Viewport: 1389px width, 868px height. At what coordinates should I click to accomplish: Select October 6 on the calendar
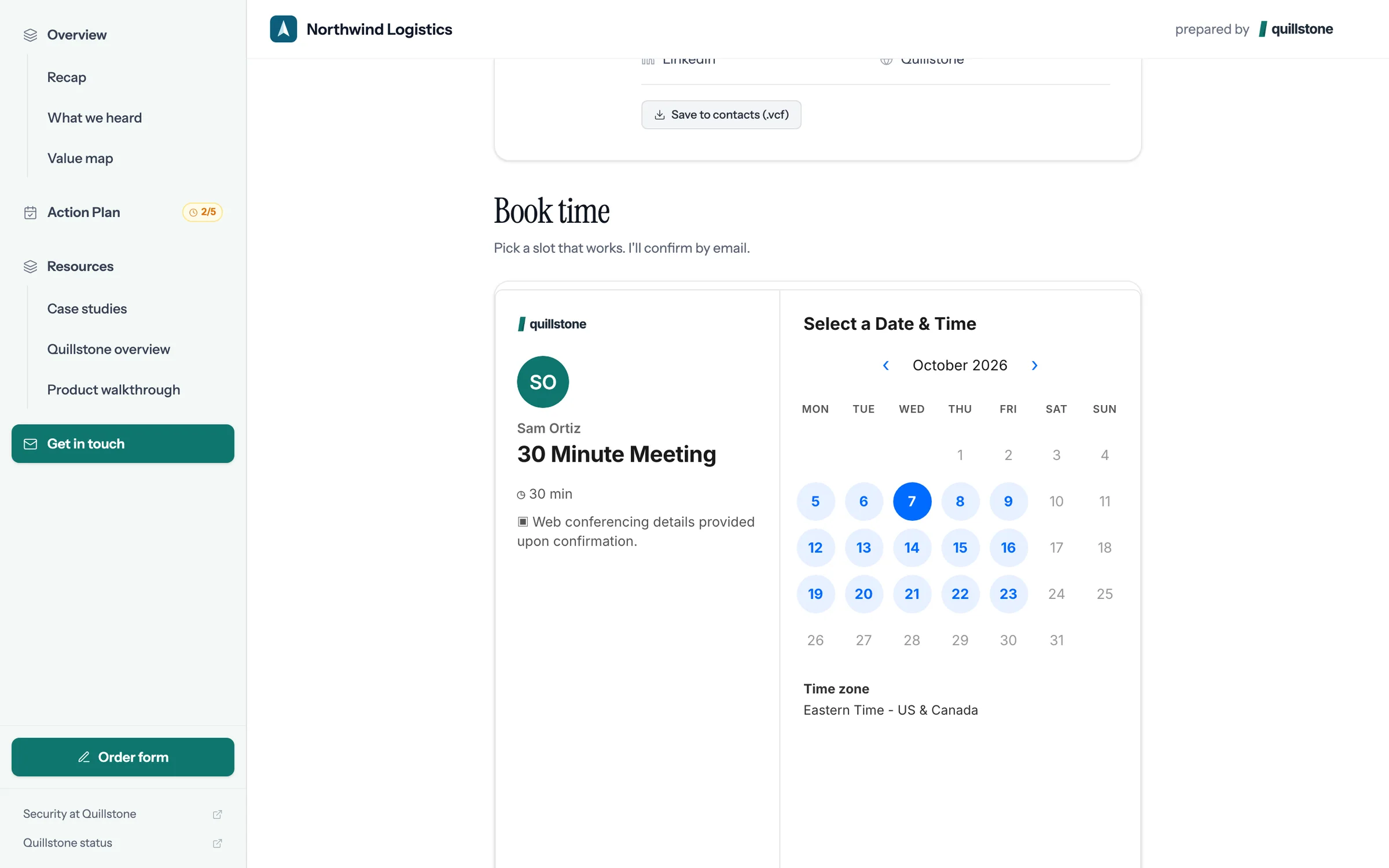pyautogui.click(x=863, y=501)
